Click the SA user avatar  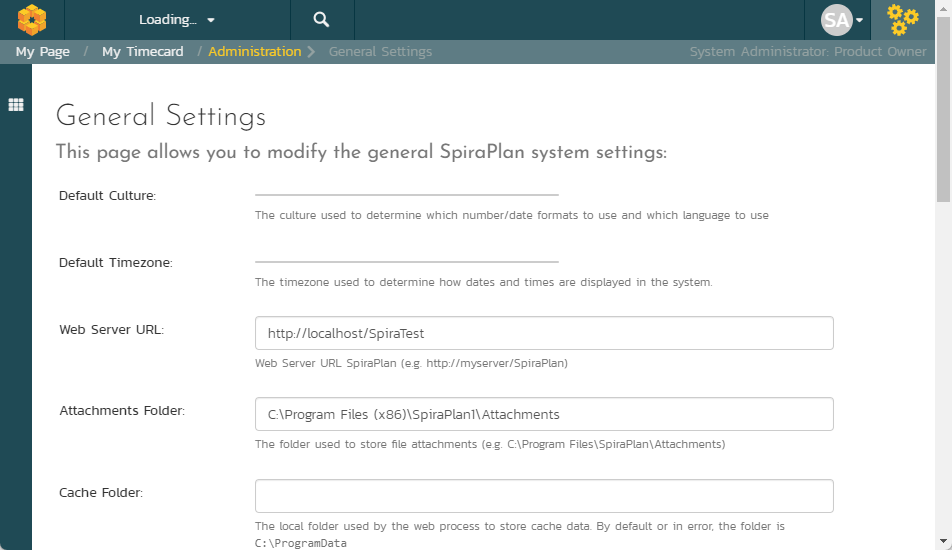coord(836,19)
